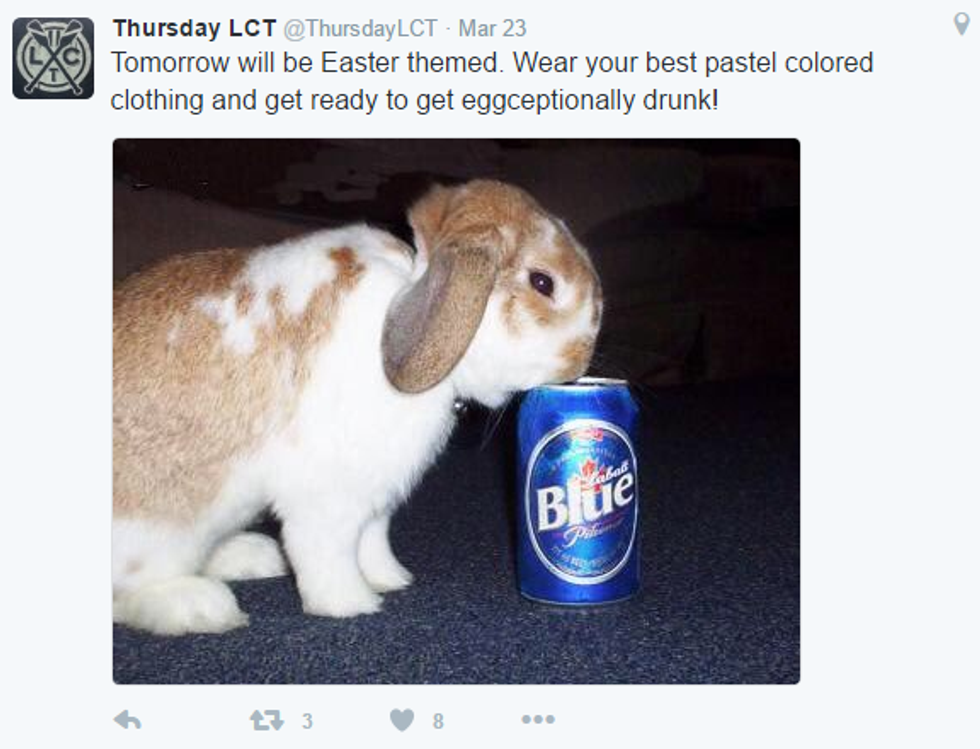Open the Thursday LCT display name
The width and height of the screenshot is (980, 749).
(194, 28)
